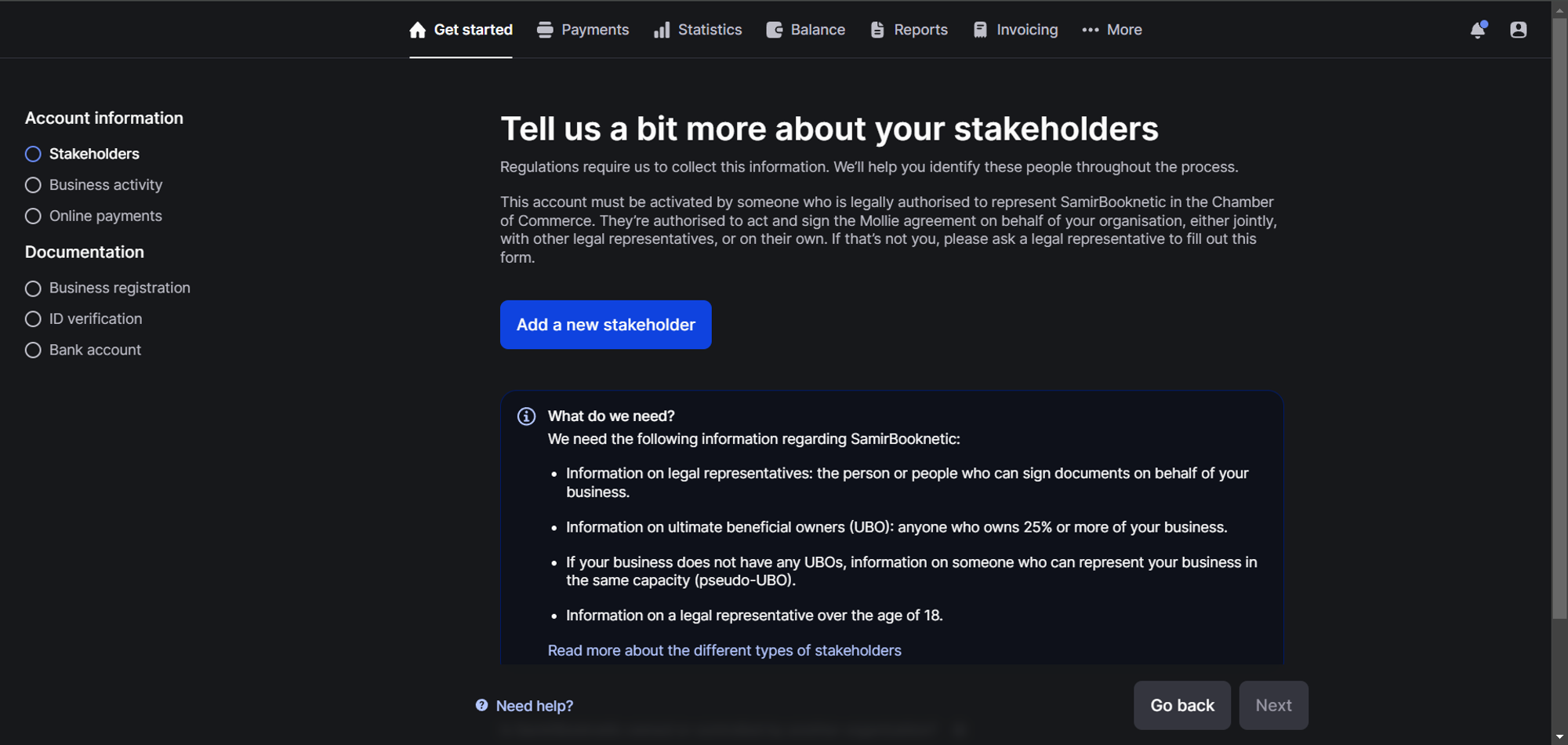Click the info icon next to 'What do we need?'
Image resolution: width=1568 pixels, height=745 pixels.
click(x=525, y=416)
